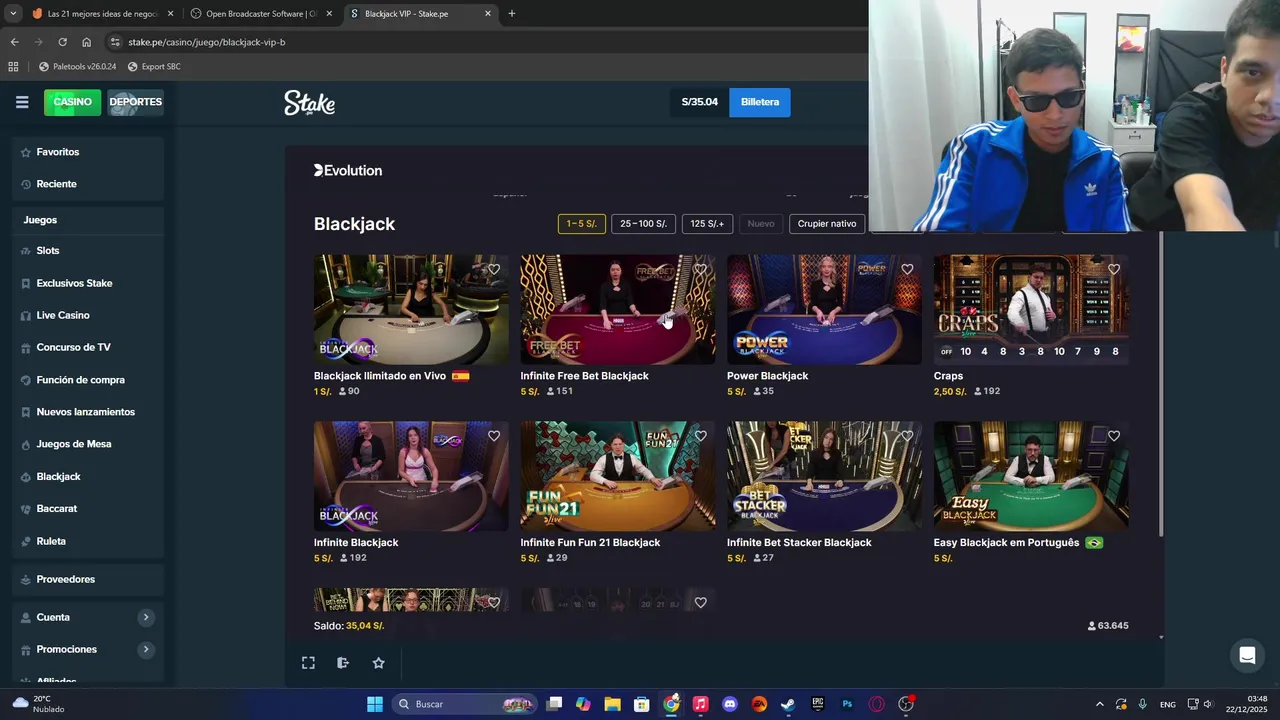Image resolution: width=1280 pixels, height=720 pixels.
Task: Click the star favorite icon below game
Action: (378, 663)
